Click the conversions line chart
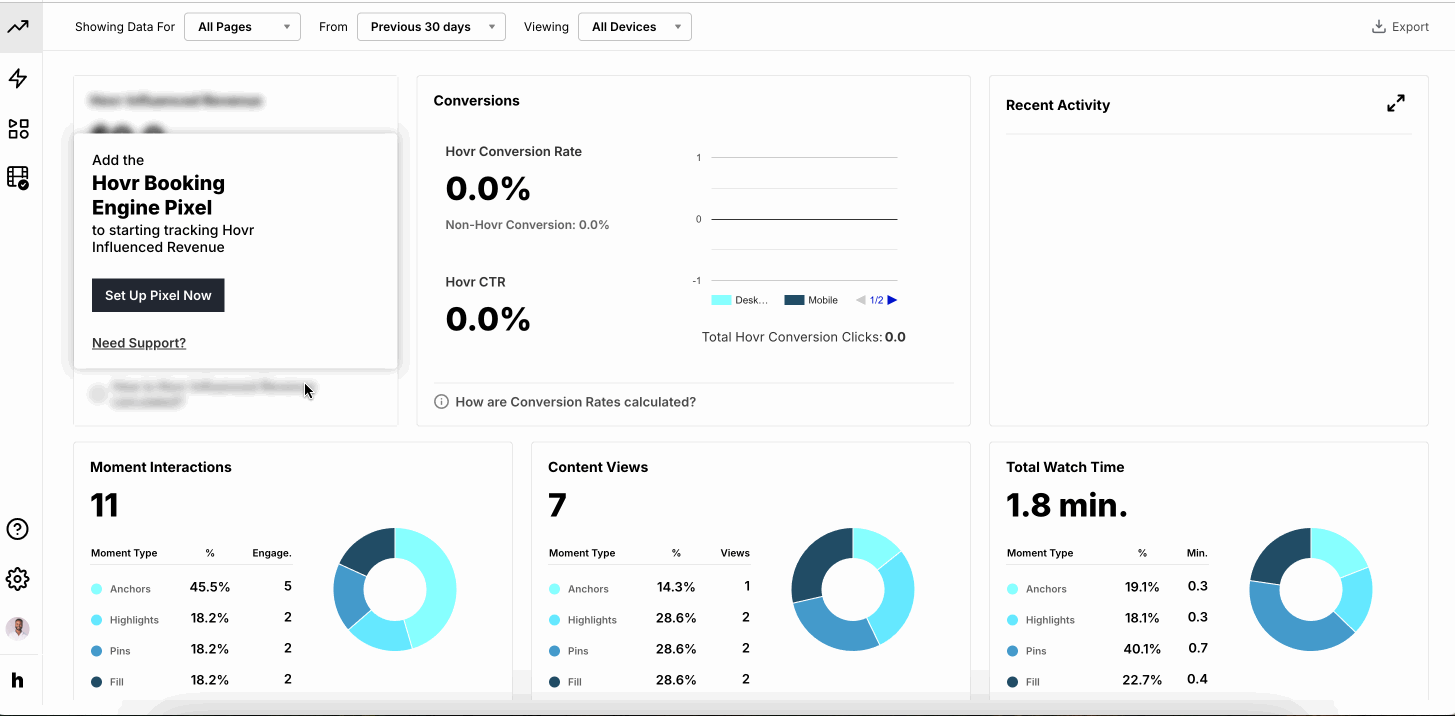Viewport: 1455px width, 716px height. (803, 219)
